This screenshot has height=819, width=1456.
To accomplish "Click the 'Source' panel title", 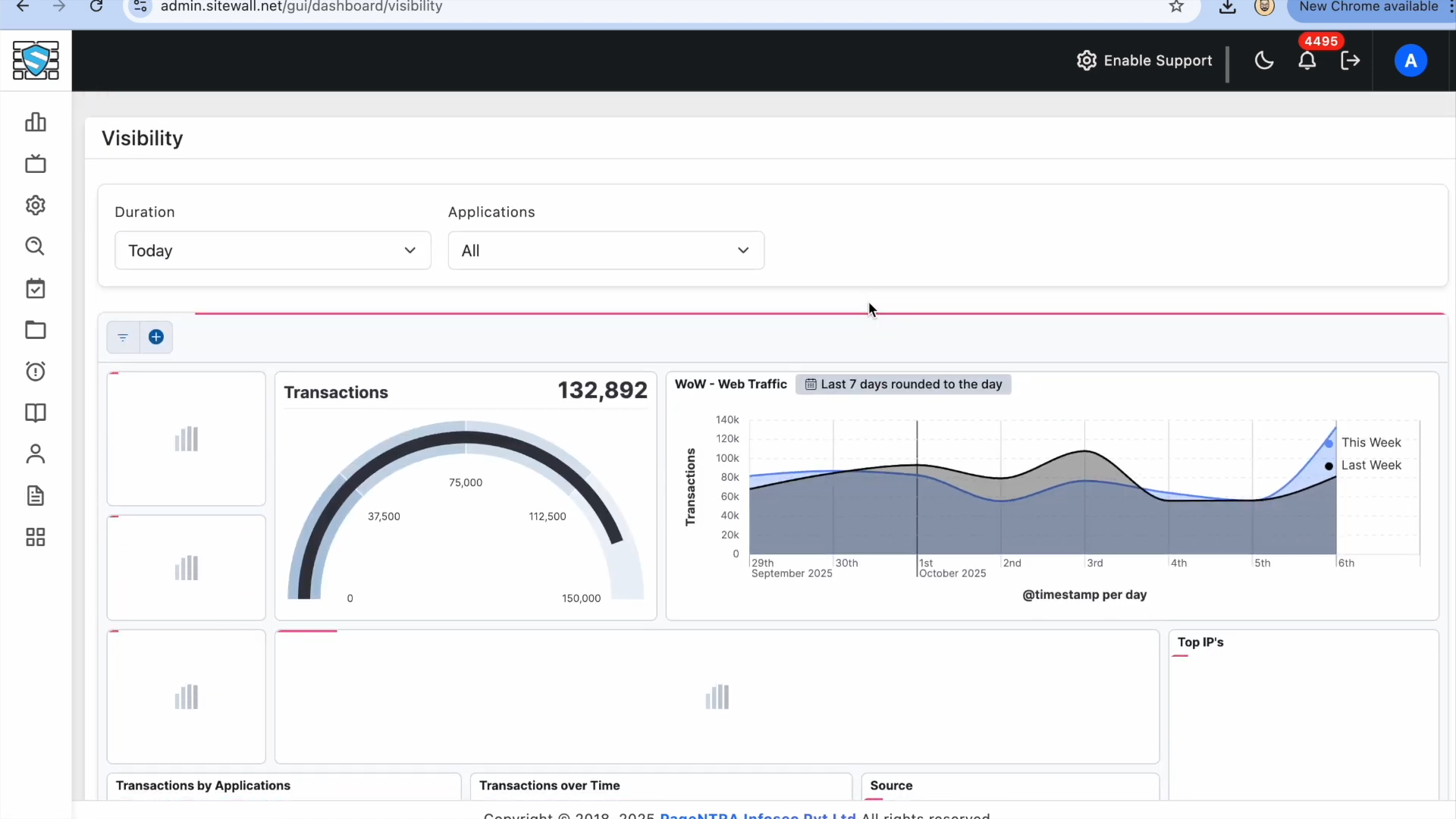I will [891, 786].
